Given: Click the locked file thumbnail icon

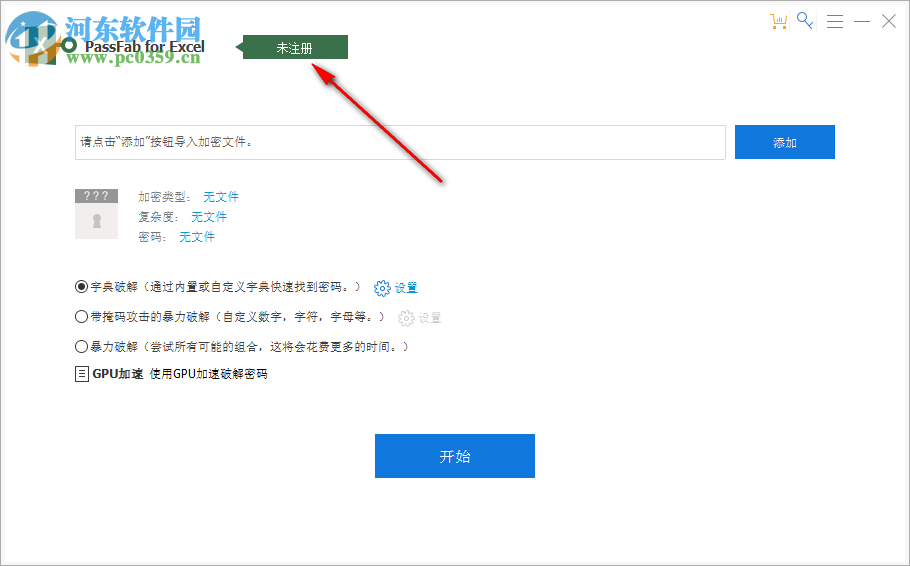Looking at the screenshot, I should (96, 214).
